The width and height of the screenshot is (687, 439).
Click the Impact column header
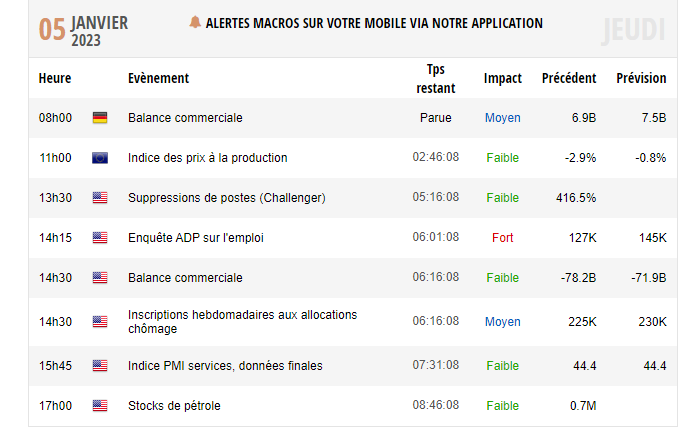pyautogui.click(x=503, y=78)
